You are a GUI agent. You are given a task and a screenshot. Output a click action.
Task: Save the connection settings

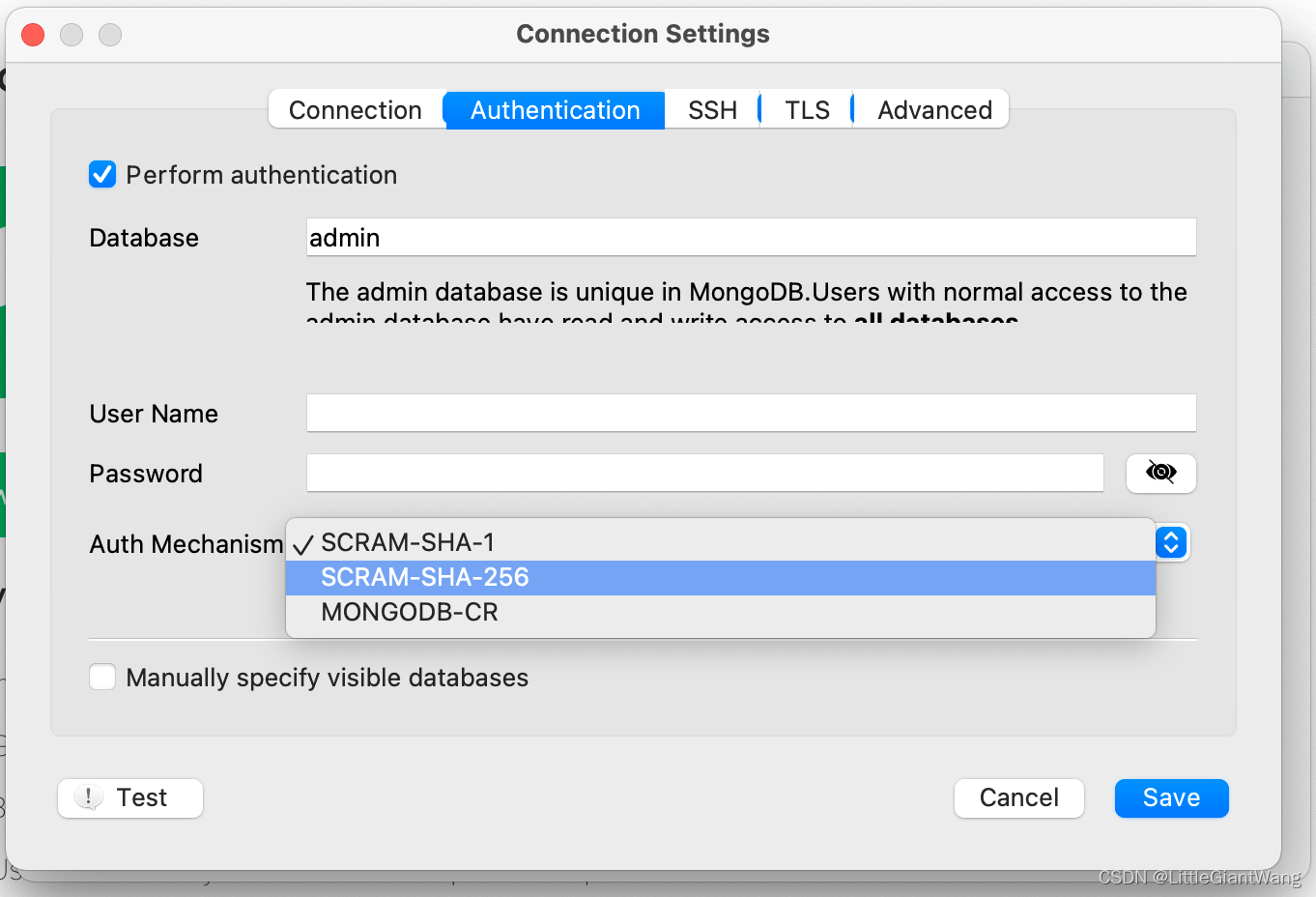(x=1171, y=797)
